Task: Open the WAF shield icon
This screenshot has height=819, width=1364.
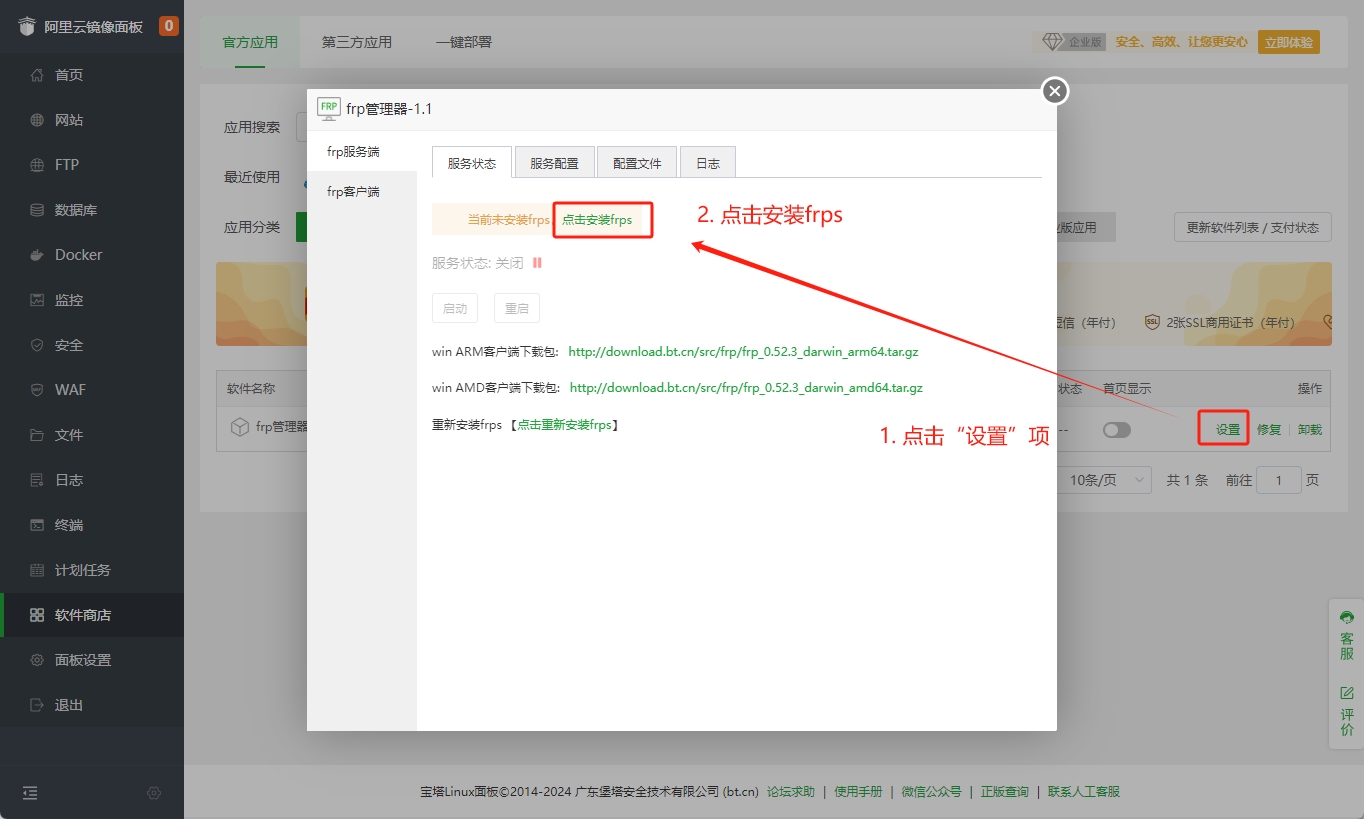Action: 37,390
